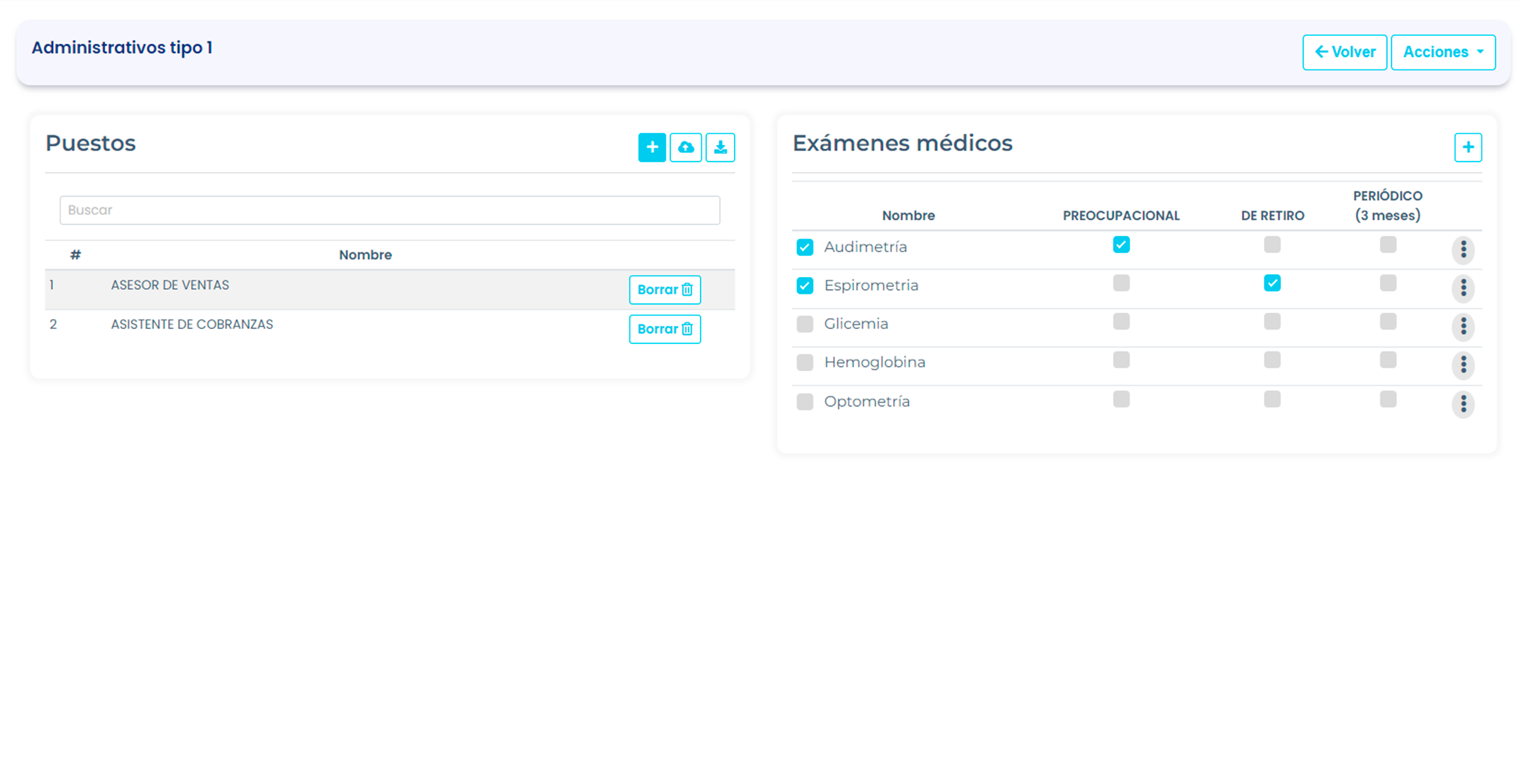Click the Hemoglobina exam name
Image resolution: width=1519 pixels, height=784 pixels.
point(874,363)
